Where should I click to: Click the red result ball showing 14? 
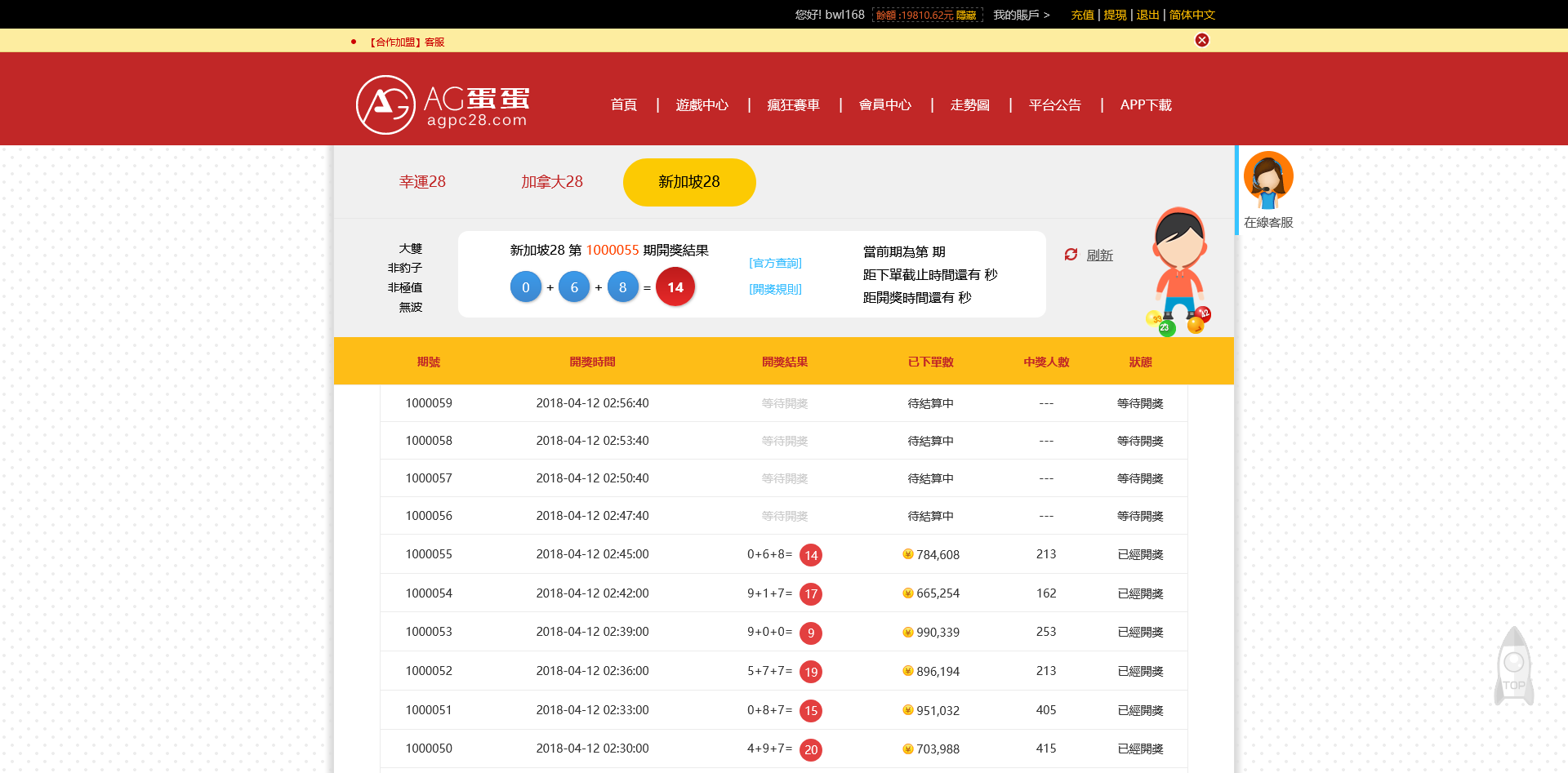[675, 287]
